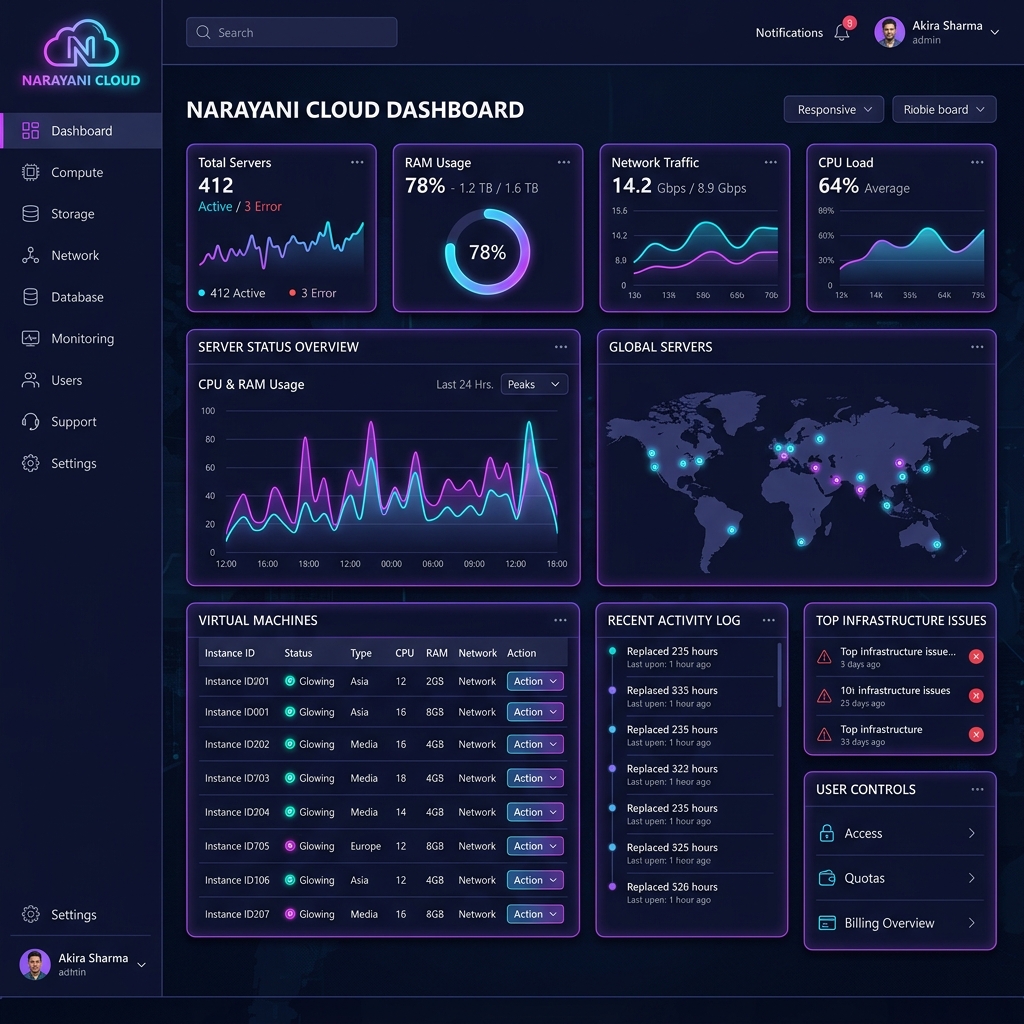Click the Narayani Cloud logo
Screen dimensions: 1024x1024
(81, 54)
